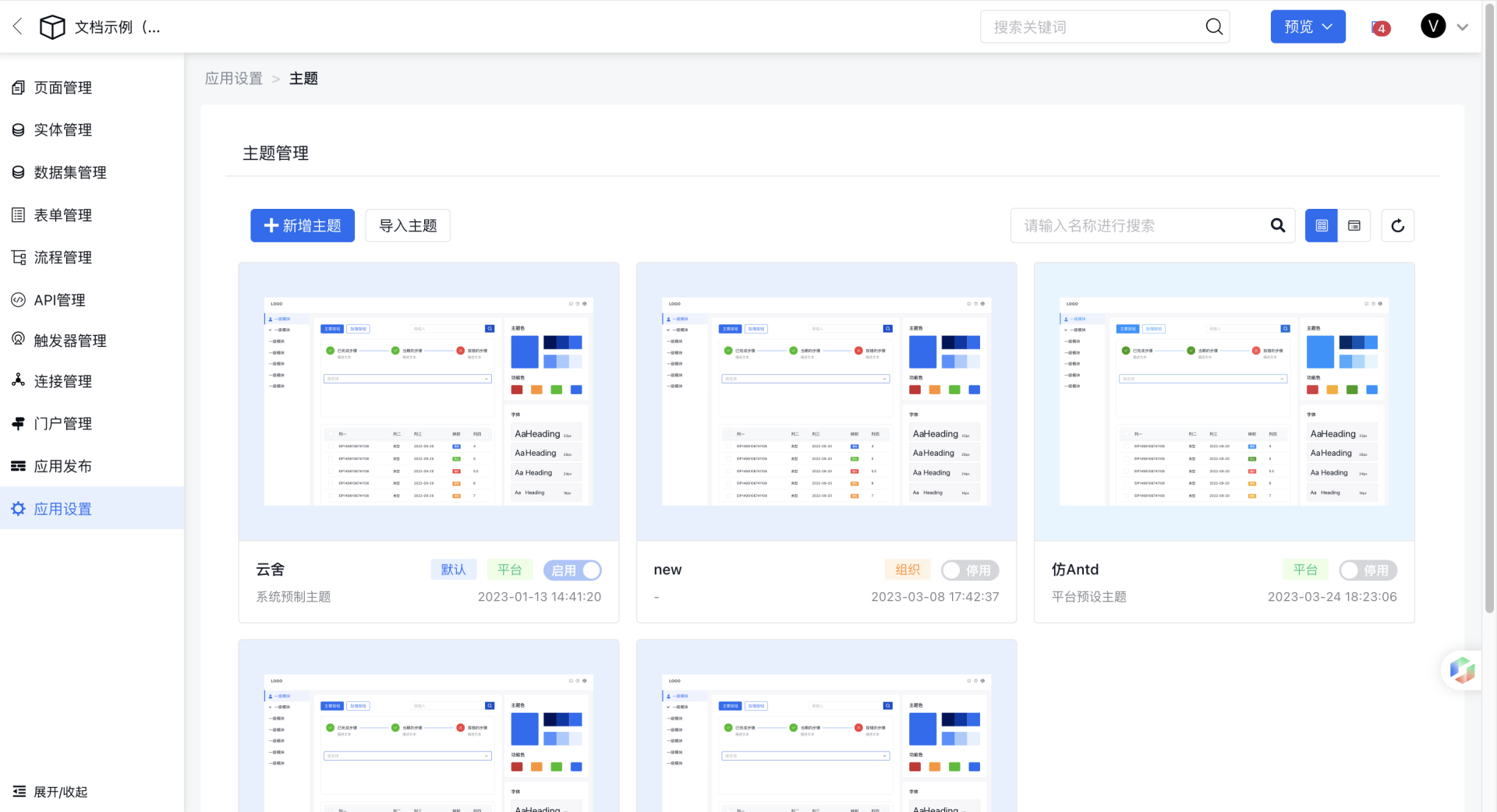Open the 预览 dropdown button

point(1308,27)
